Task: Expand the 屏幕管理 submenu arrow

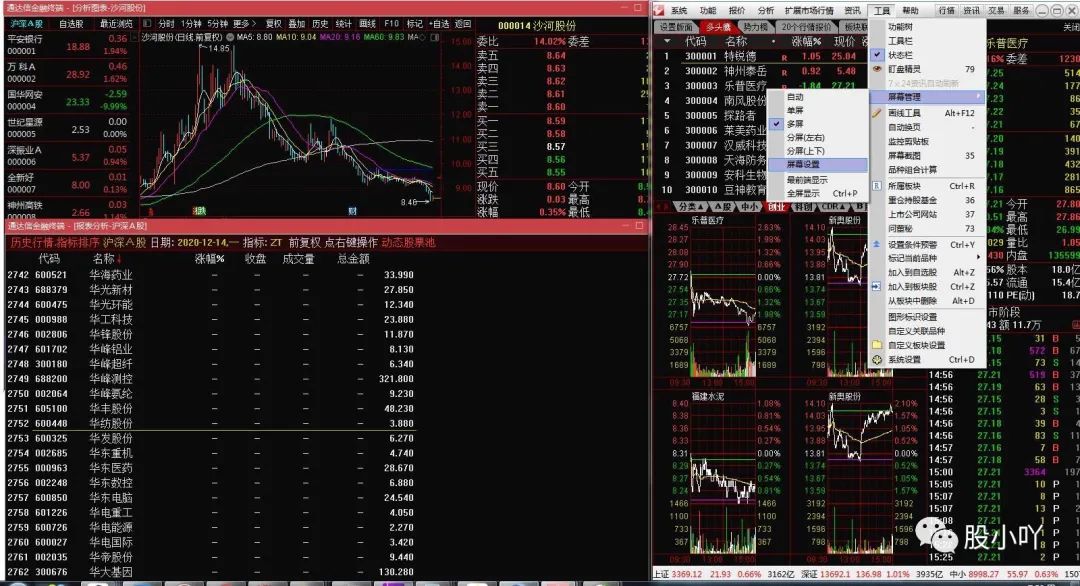Action: coord(977,97)
